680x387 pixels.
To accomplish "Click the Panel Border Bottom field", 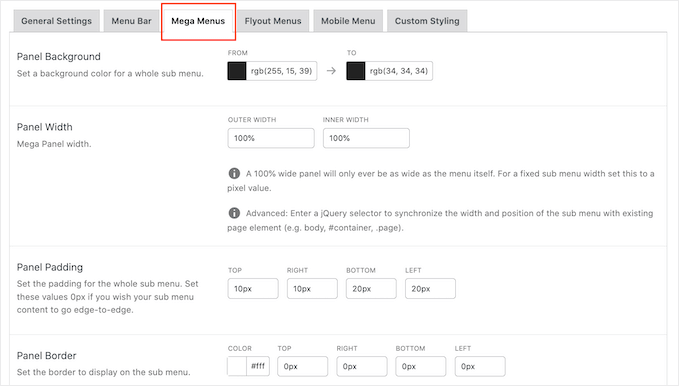I will point(421,366).
